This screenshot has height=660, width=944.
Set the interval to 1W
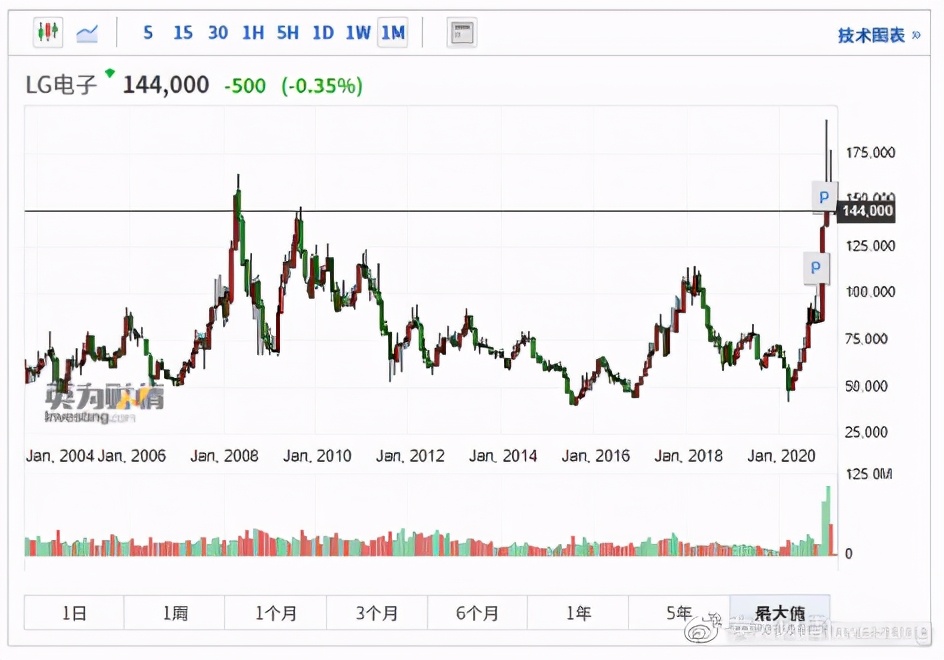358,33
